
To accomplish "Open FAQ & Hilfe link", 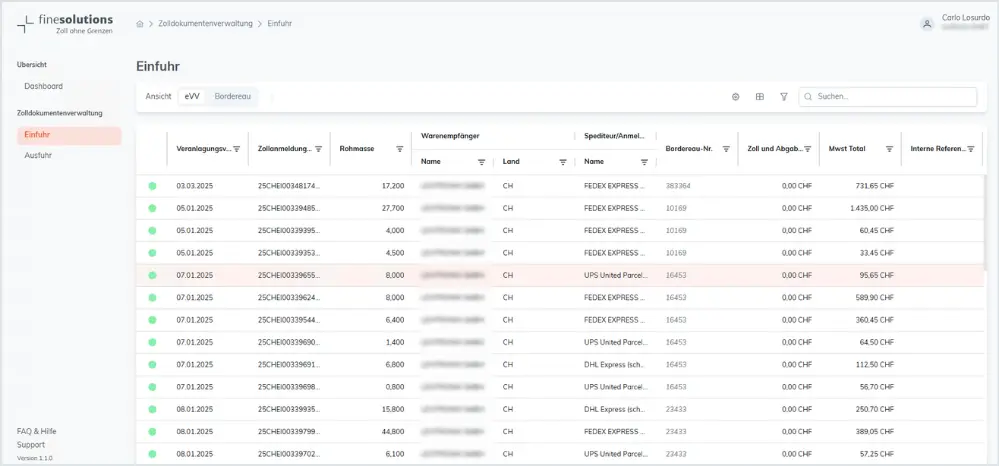I will 36,431.
